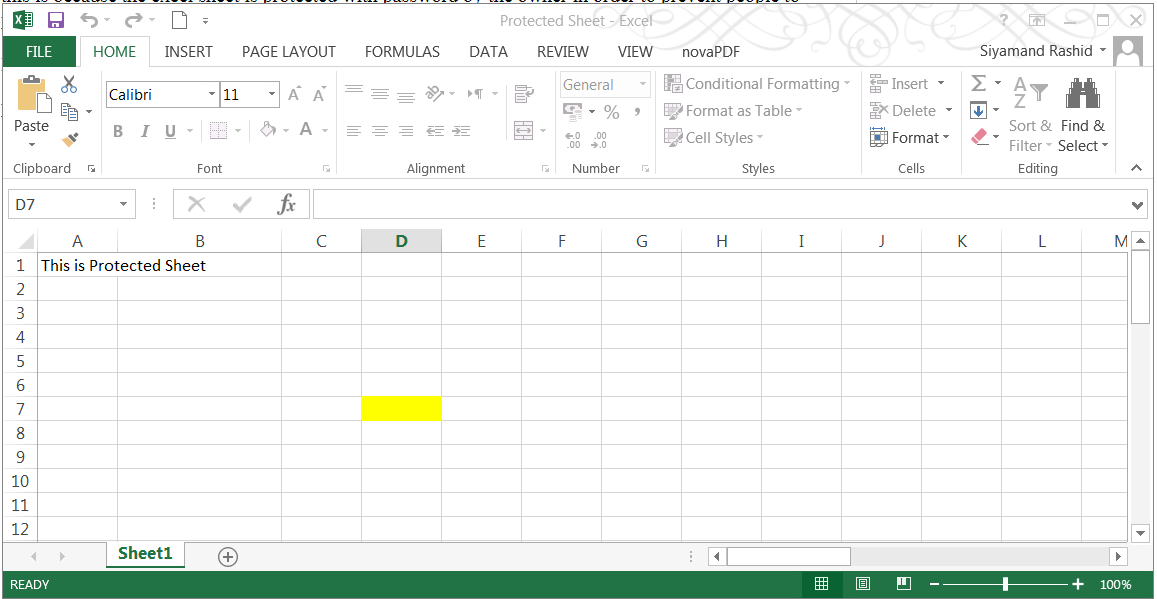Viewport: 1157px width, 599px height.
Task: Click the New blank document icon
Action: tap(179, 20)
